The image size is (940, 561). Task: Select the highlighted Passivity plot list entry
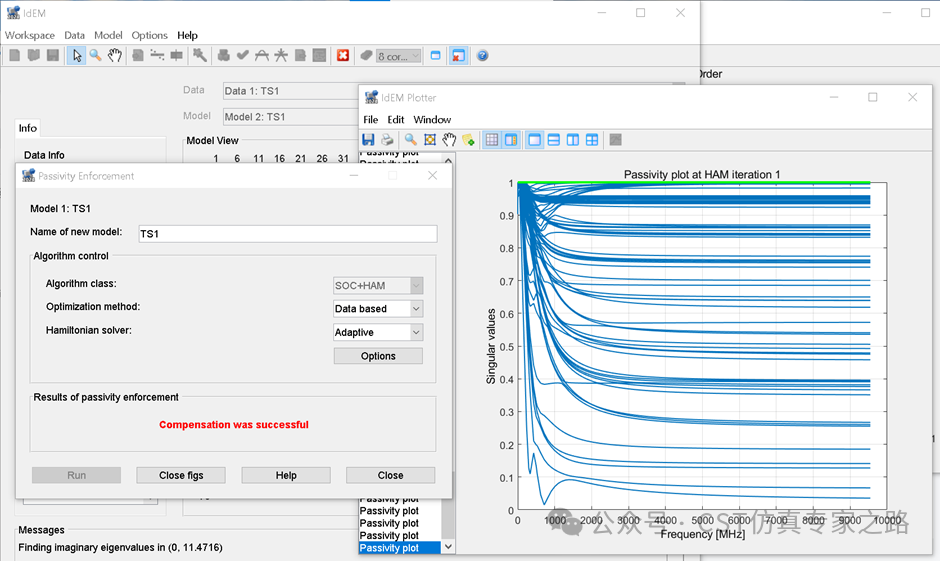pos(400,548)
